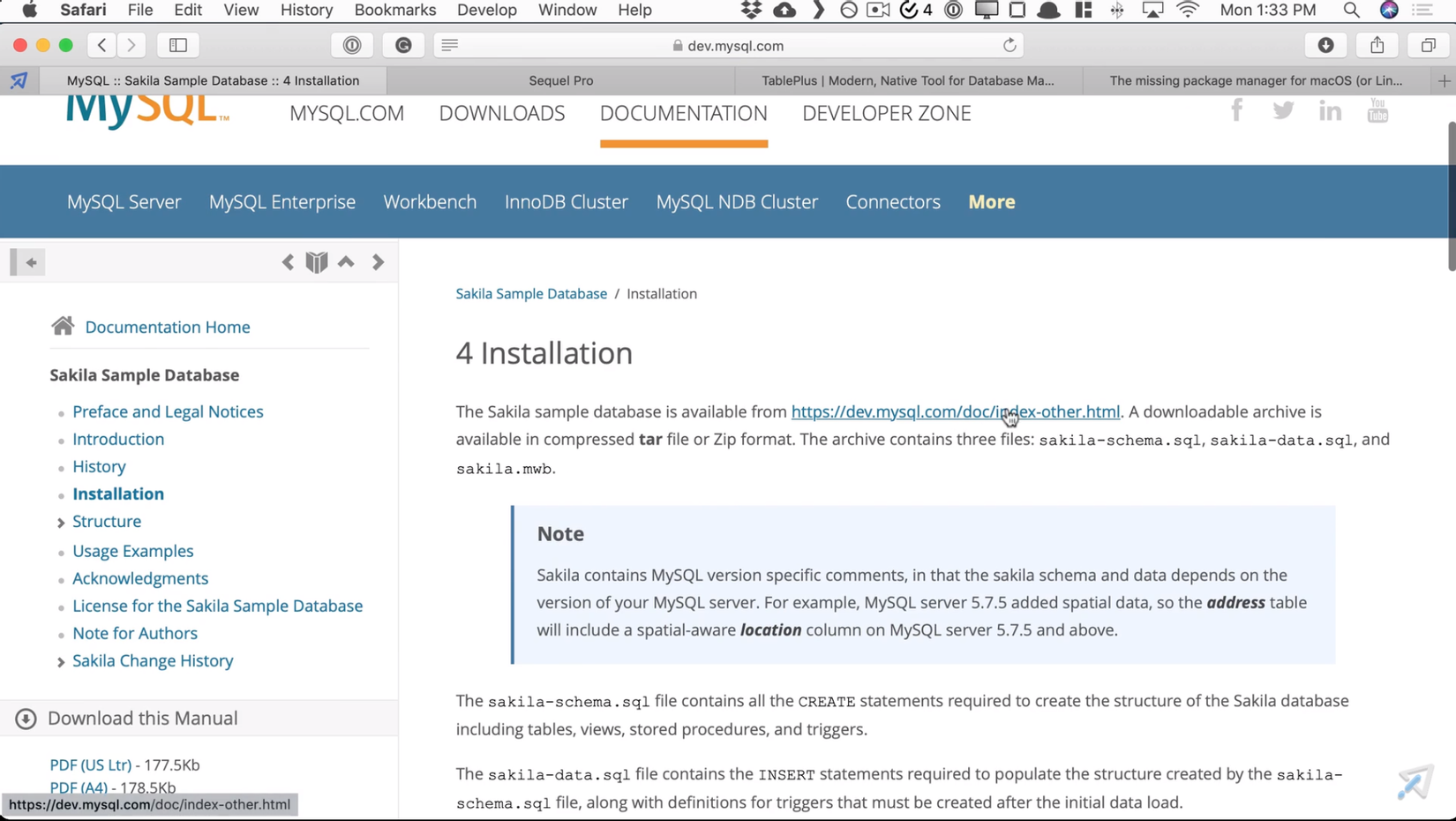Open the pinned paper-plane tab
Image resolution: width=1456 pixels, height=821 pixels.
pyautogui.click(x=19, y=80)
